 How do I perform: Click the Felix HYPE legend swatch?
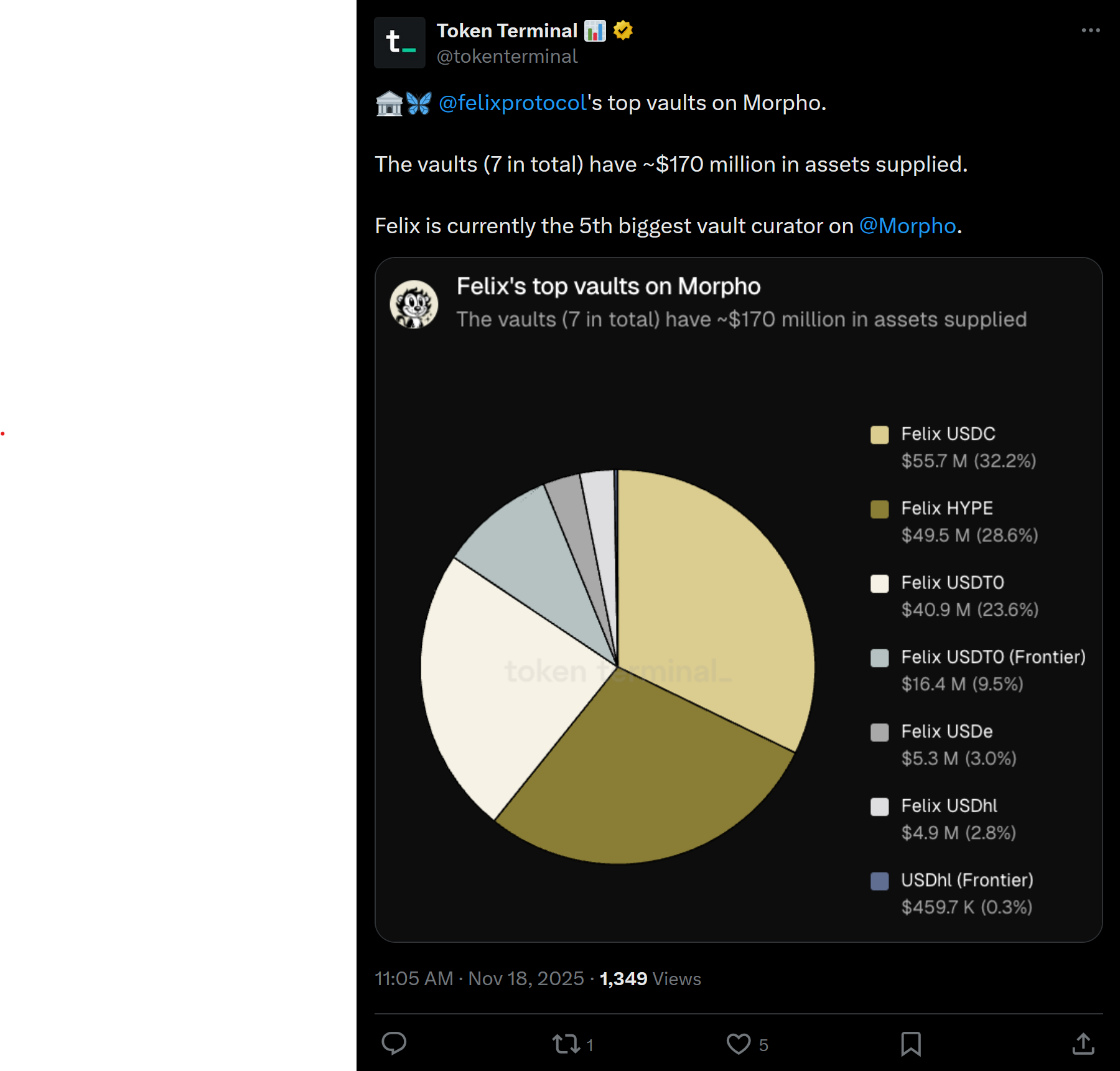(879, 509)
